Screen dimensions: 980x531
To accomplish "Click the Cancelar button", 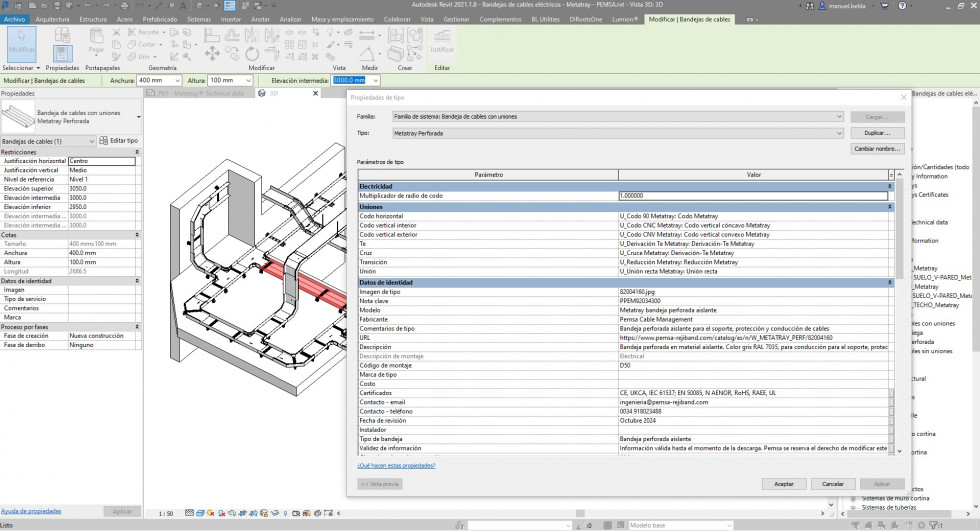I will (832, 484).
